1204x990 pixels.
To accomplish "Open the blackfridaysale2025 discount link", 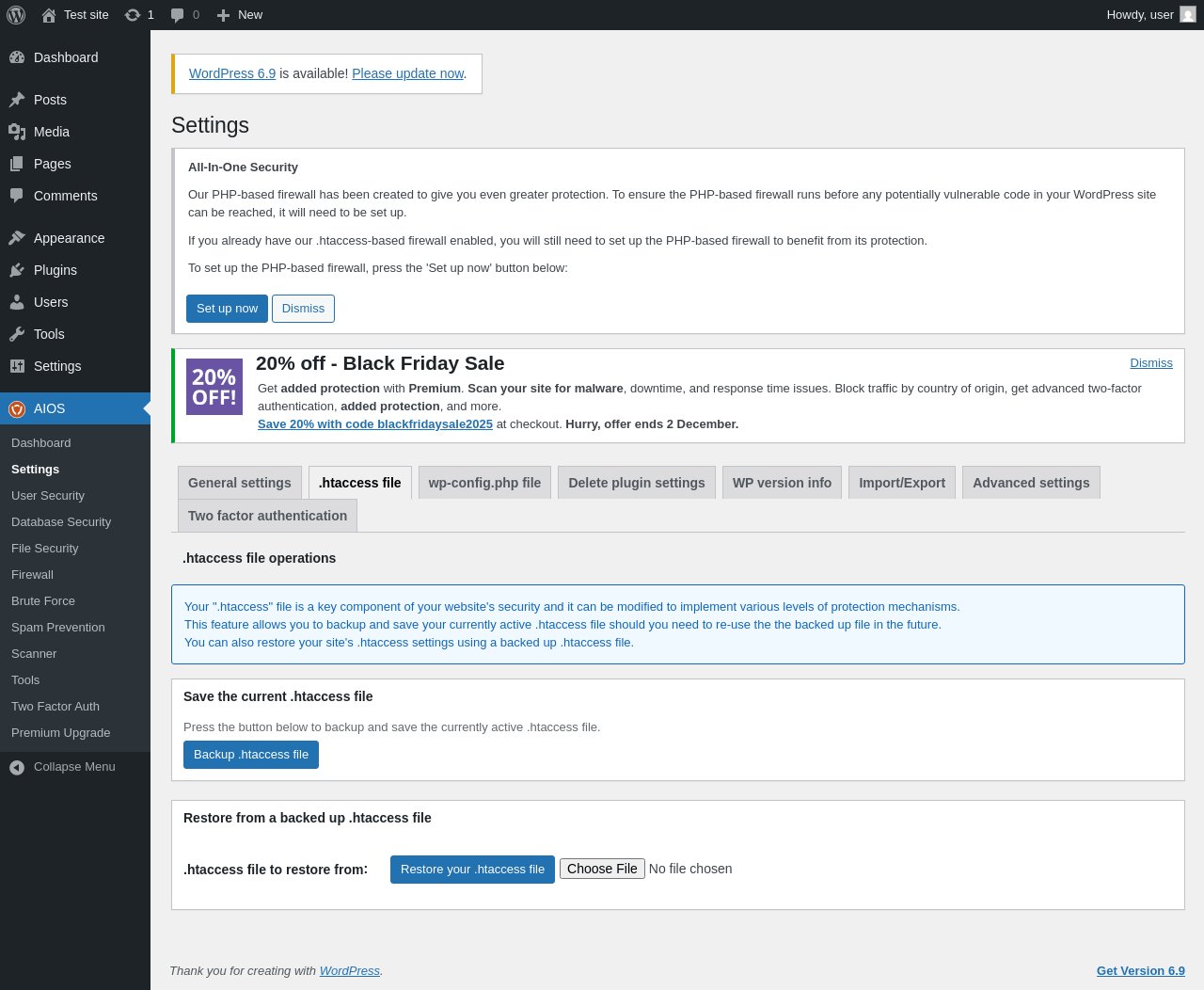I will 375,424.
